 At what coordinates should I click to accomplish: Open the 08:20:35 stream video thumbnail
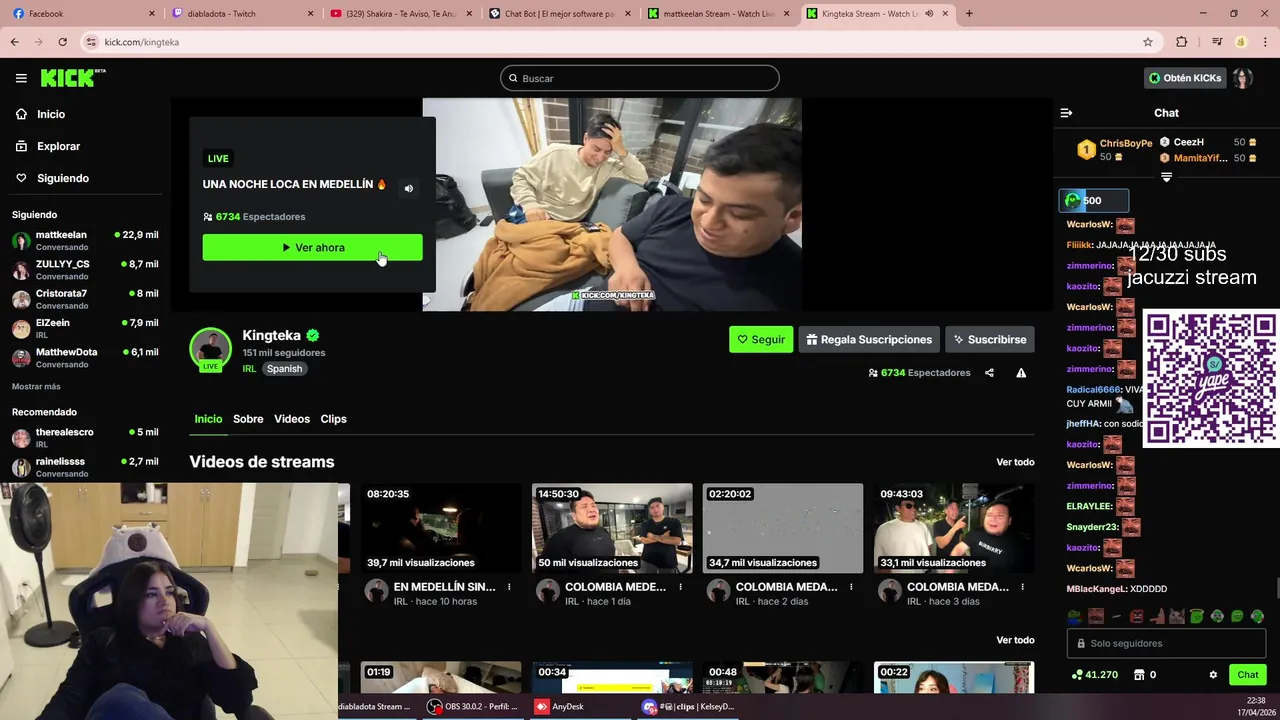[441, 528]
